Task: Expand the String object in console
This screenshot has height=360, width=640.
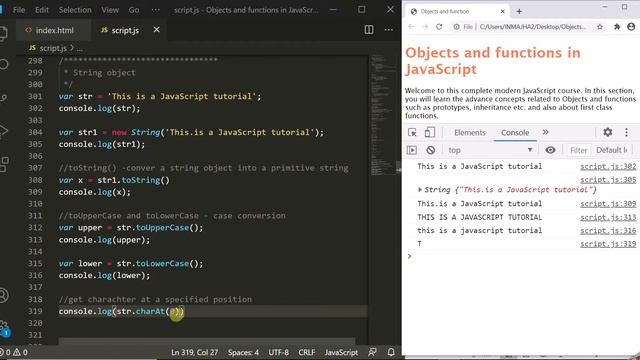Action: coord(420,189)
